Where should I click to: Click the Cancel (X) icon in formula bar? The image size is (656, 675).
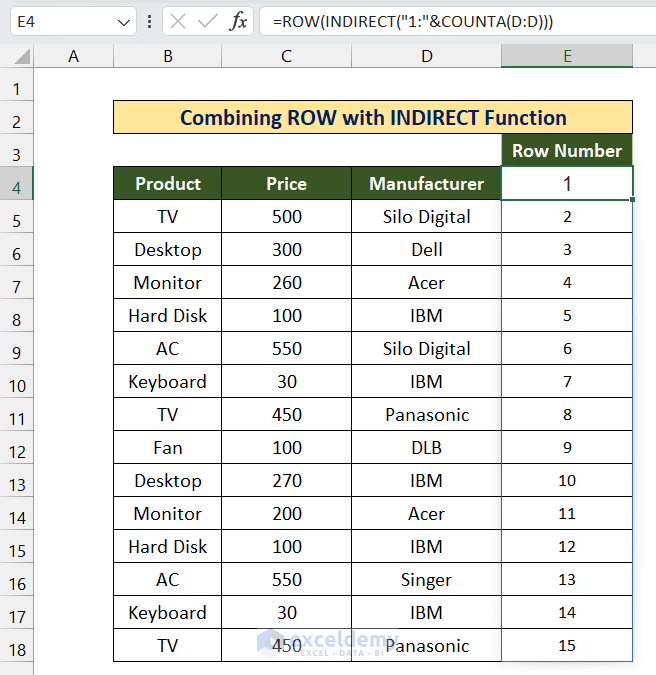click(178, 21)
